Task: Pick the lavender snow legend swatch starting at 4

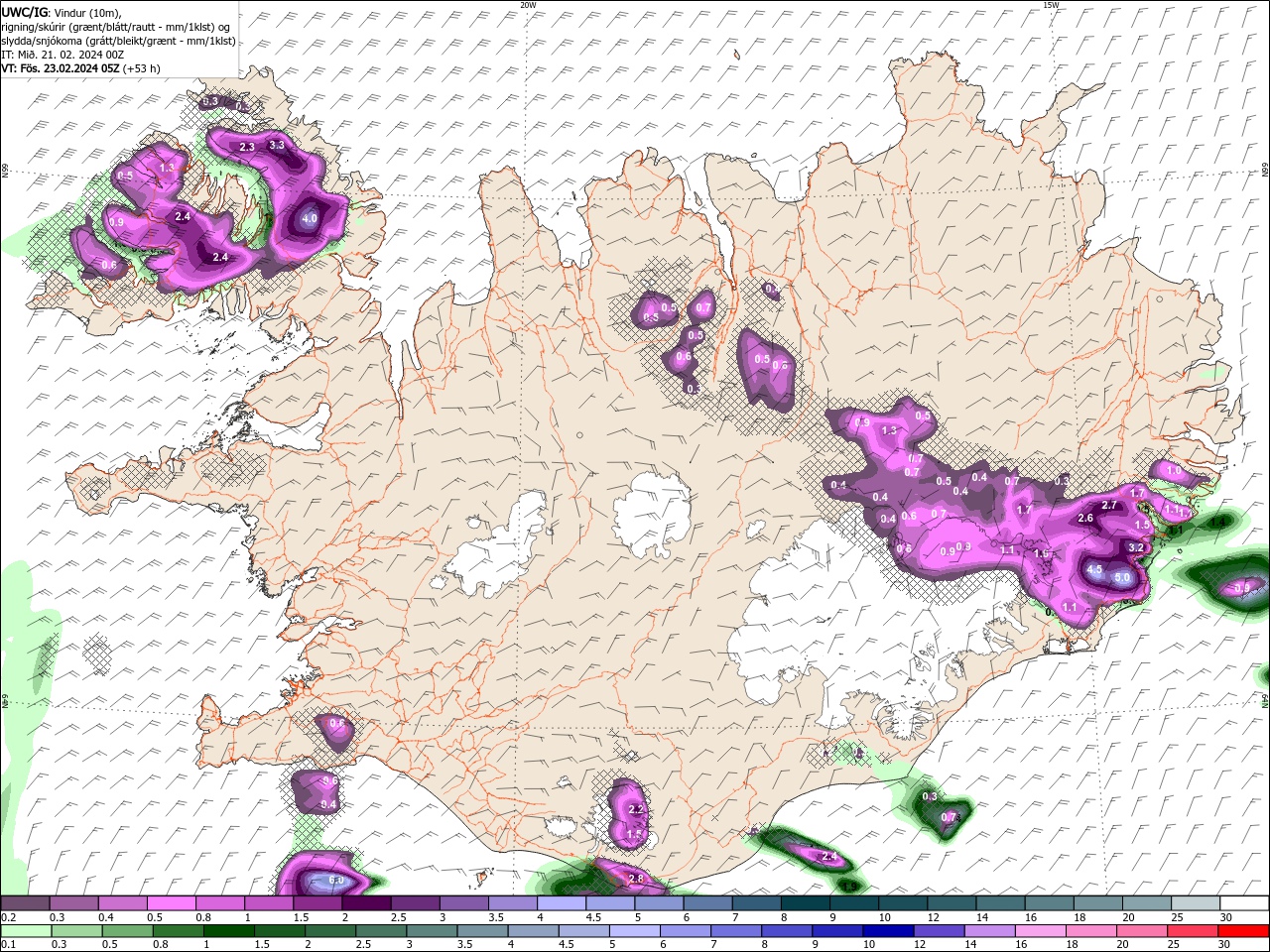Action: (562, 903)
